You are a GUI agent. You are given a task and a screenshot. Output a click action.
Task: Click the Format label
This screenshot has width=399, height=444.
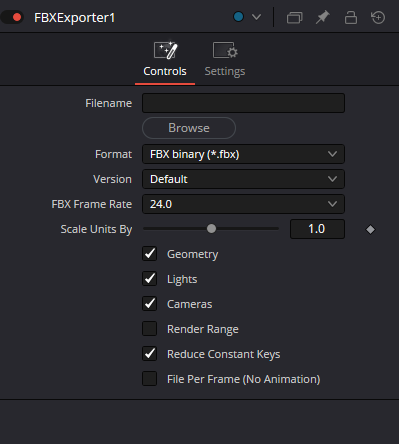(113, 154)
